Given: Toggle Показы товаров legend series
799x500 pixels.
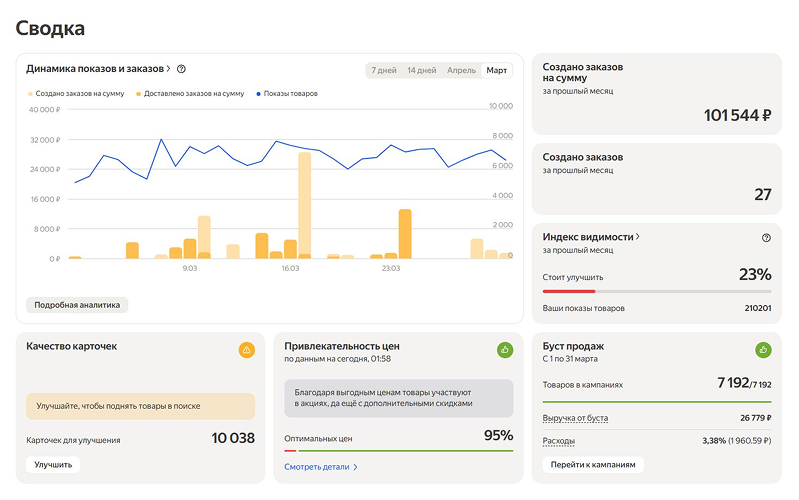Looking at the screenshot, I should click(x=287, y=94).
